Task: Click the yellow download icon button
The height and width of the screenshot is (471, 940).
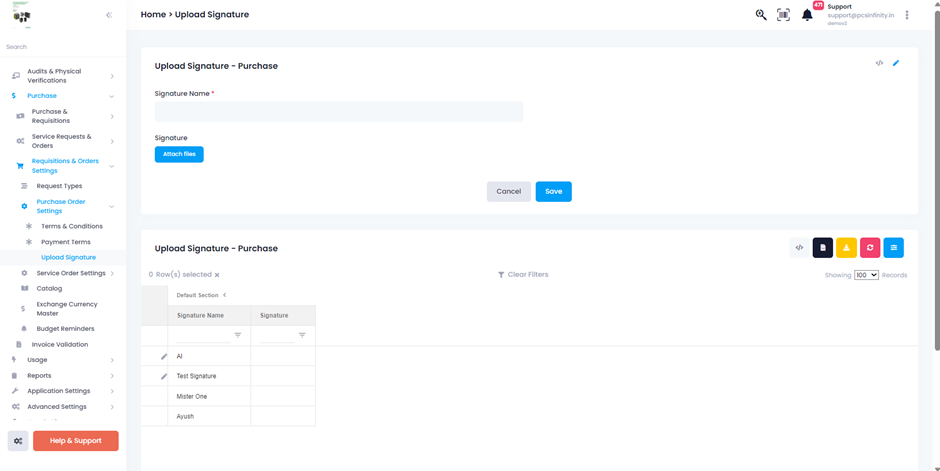Action: (x=846, y=247)
